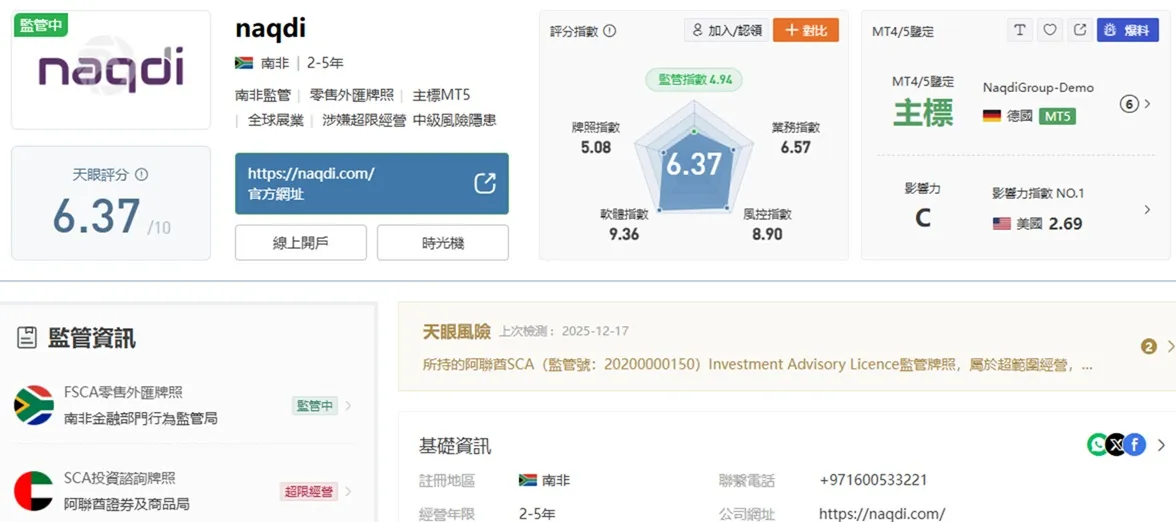
Task: Click the orange 對比 button
Action: [806, 30]
